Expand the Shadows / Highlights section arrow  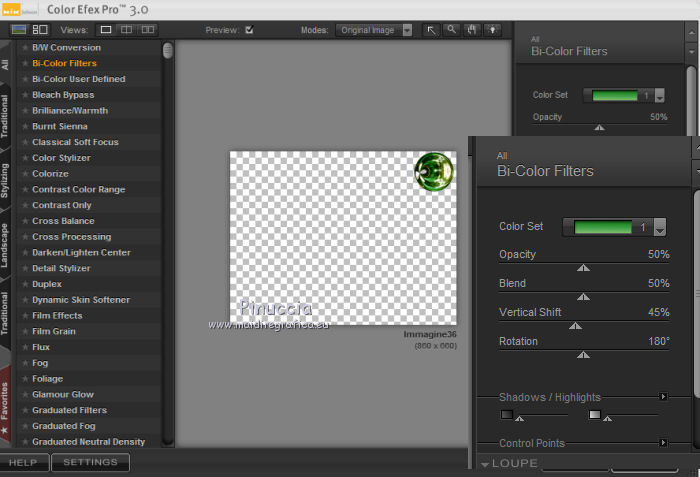pos(663,397)
